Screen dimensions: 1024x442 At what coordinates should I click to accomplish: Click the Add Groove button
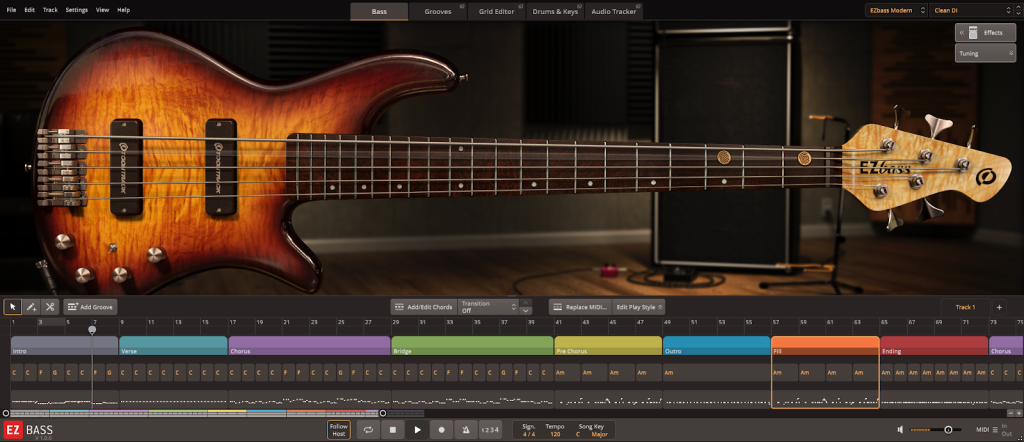click(90, 307)
